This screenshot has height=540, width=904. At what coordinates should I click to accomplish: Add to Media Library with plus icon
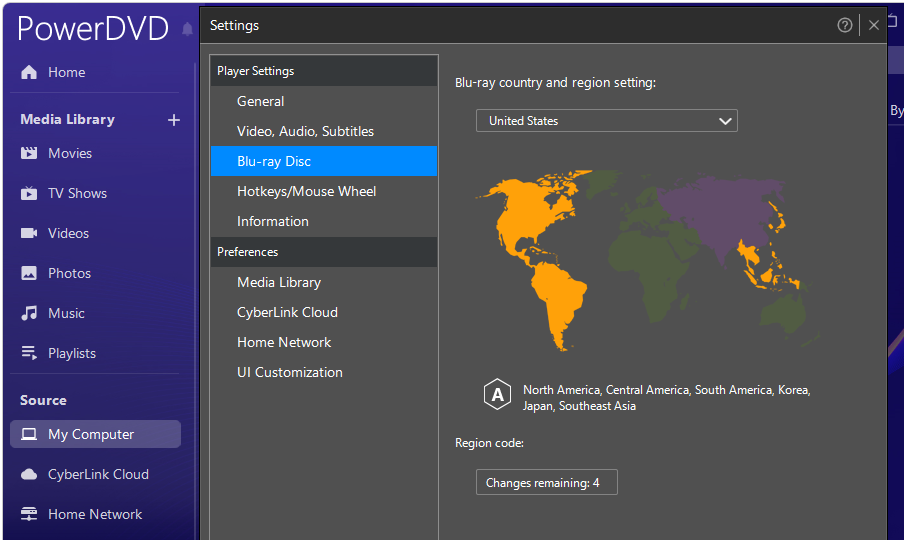(174, 120)
